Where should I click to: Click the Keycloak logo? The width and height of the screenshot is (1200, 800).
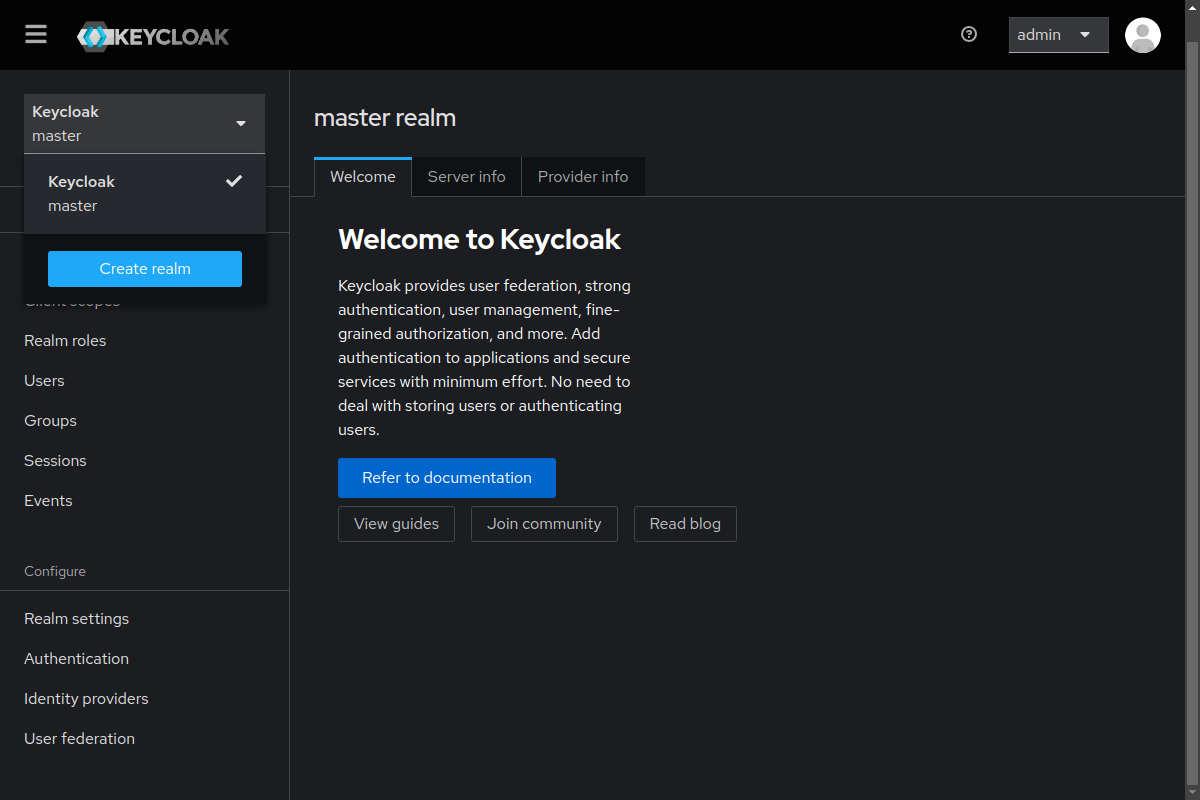(153, 37)
